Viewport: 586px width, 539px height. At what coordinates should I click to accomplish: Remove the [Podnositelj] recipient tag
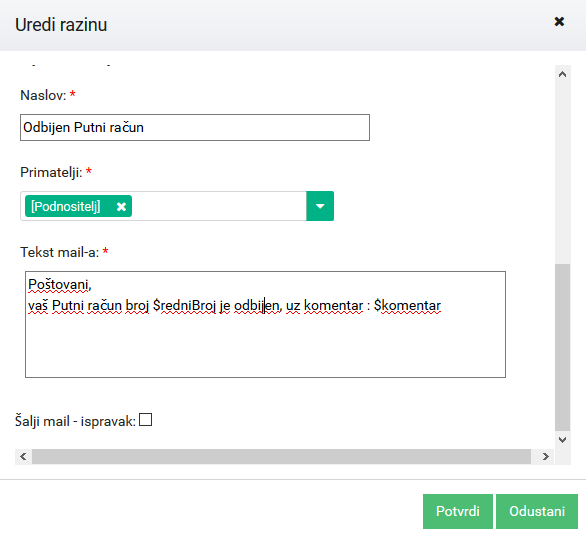[121, 207]
